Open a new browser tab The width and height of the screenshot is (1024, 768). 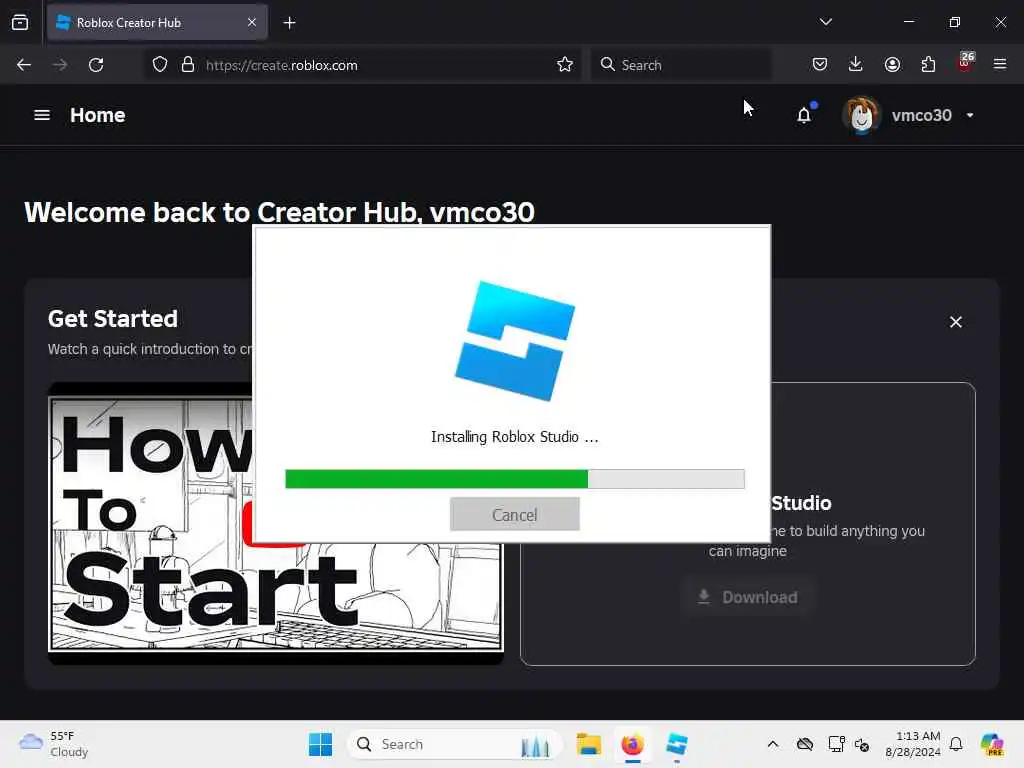coord(289,23)
